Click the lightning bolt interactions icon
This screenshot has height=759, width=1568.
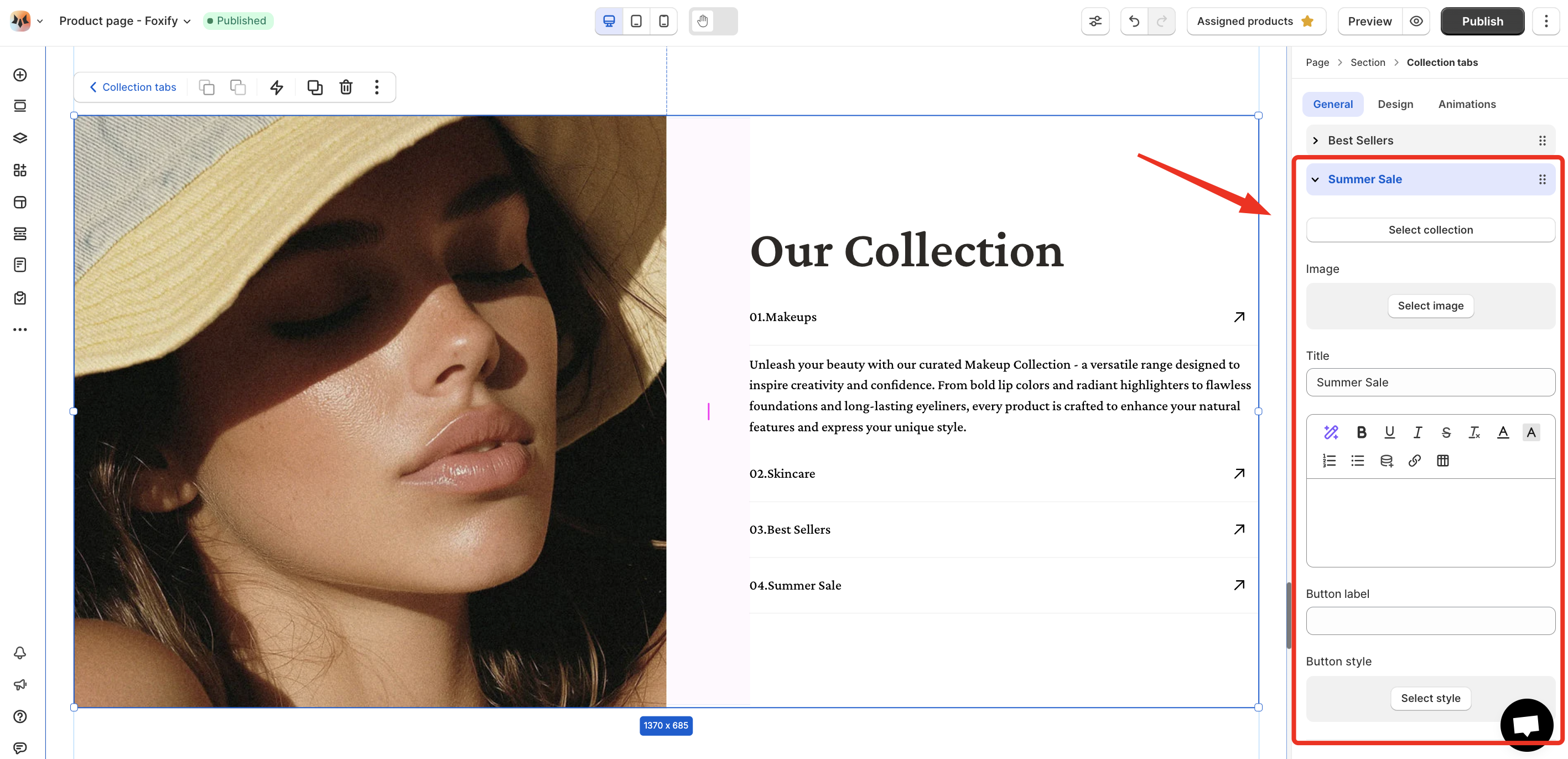pos(277,87)
